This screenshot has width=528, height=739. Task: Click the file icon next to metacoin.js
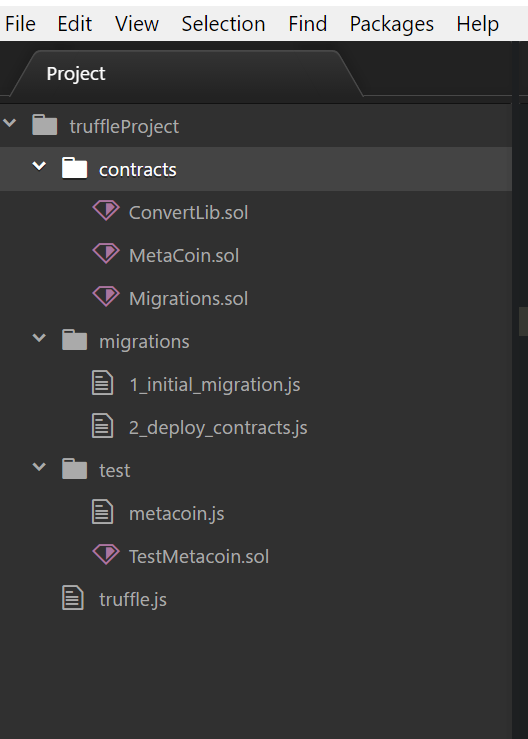pyautogui.click(x=102, y=511)
